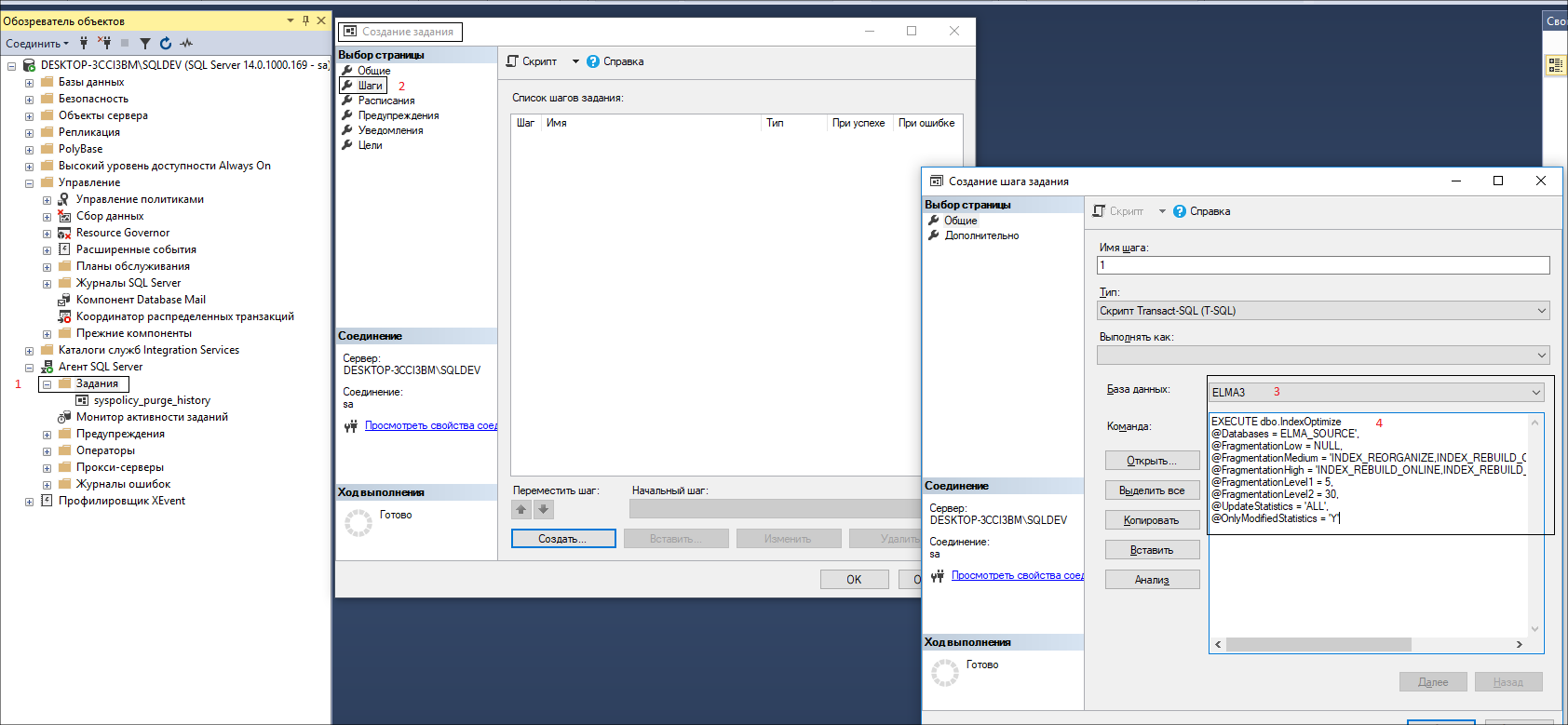The height and width of the screenshot is (725, 1568).
Task: Click the connect Object Explorer plug icon
Action: 84,43
